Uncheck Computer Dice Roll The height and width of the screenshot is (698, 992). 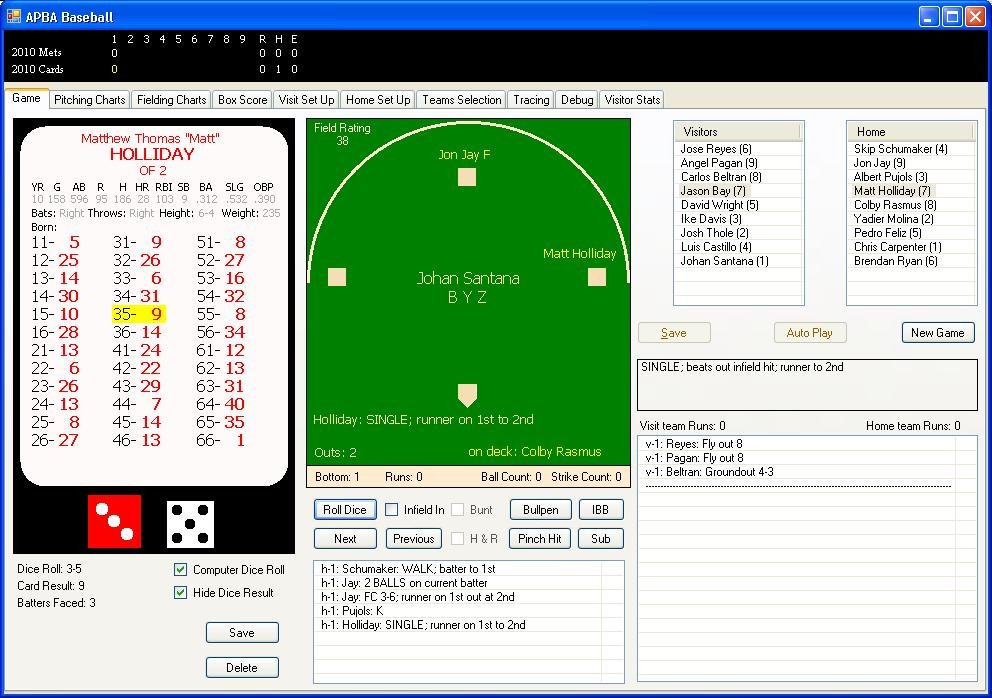(x=182, y=567)
